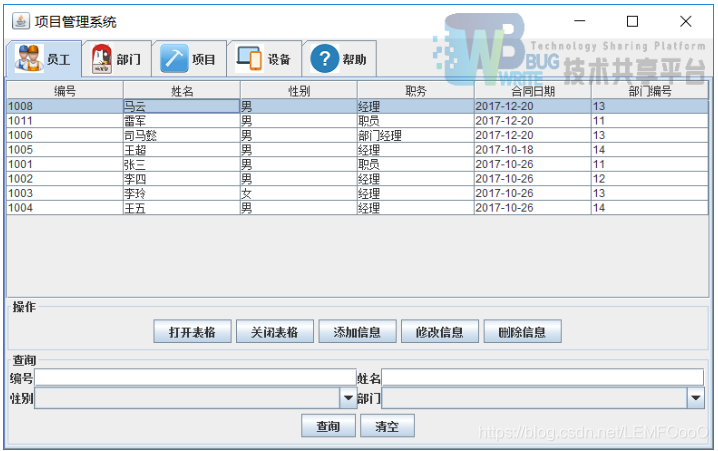Screen dimensions: 718x451
Task: Select the row with ID 1001
Action: tap(358, 164)
